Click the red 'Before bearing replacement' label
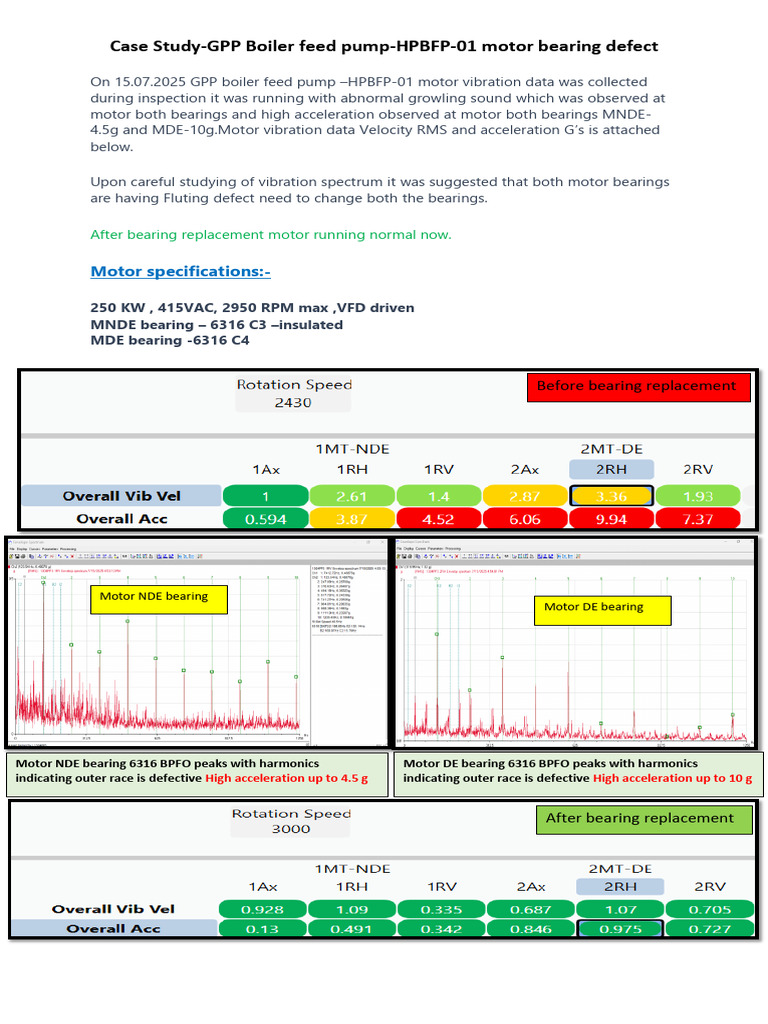This screenshot has height=1024, width=768. pos(639,387)
